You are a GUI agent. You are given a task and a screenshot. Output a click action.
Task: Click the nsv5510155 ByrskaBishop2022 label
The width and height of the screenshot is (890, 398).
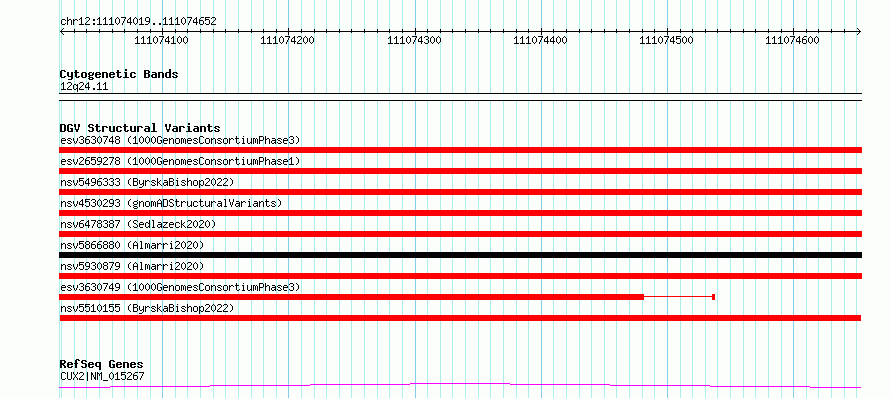click(x=146, y=308)
